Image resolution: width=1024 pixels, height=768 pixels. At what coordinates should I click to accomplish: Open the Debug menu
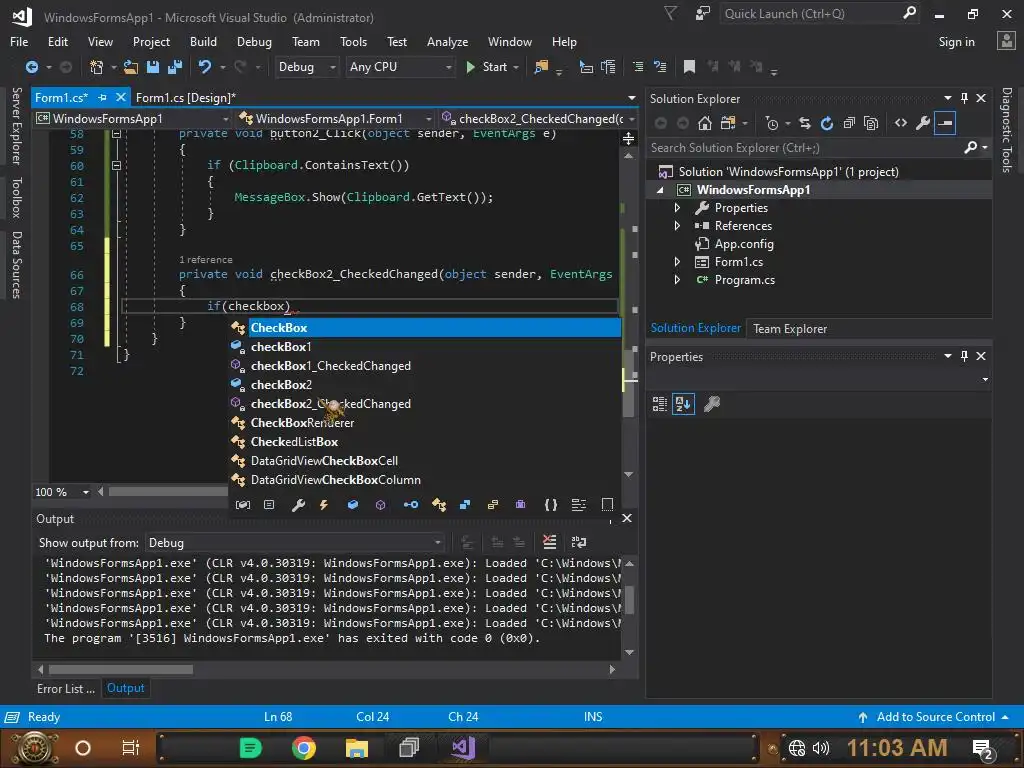click(254, 42)
